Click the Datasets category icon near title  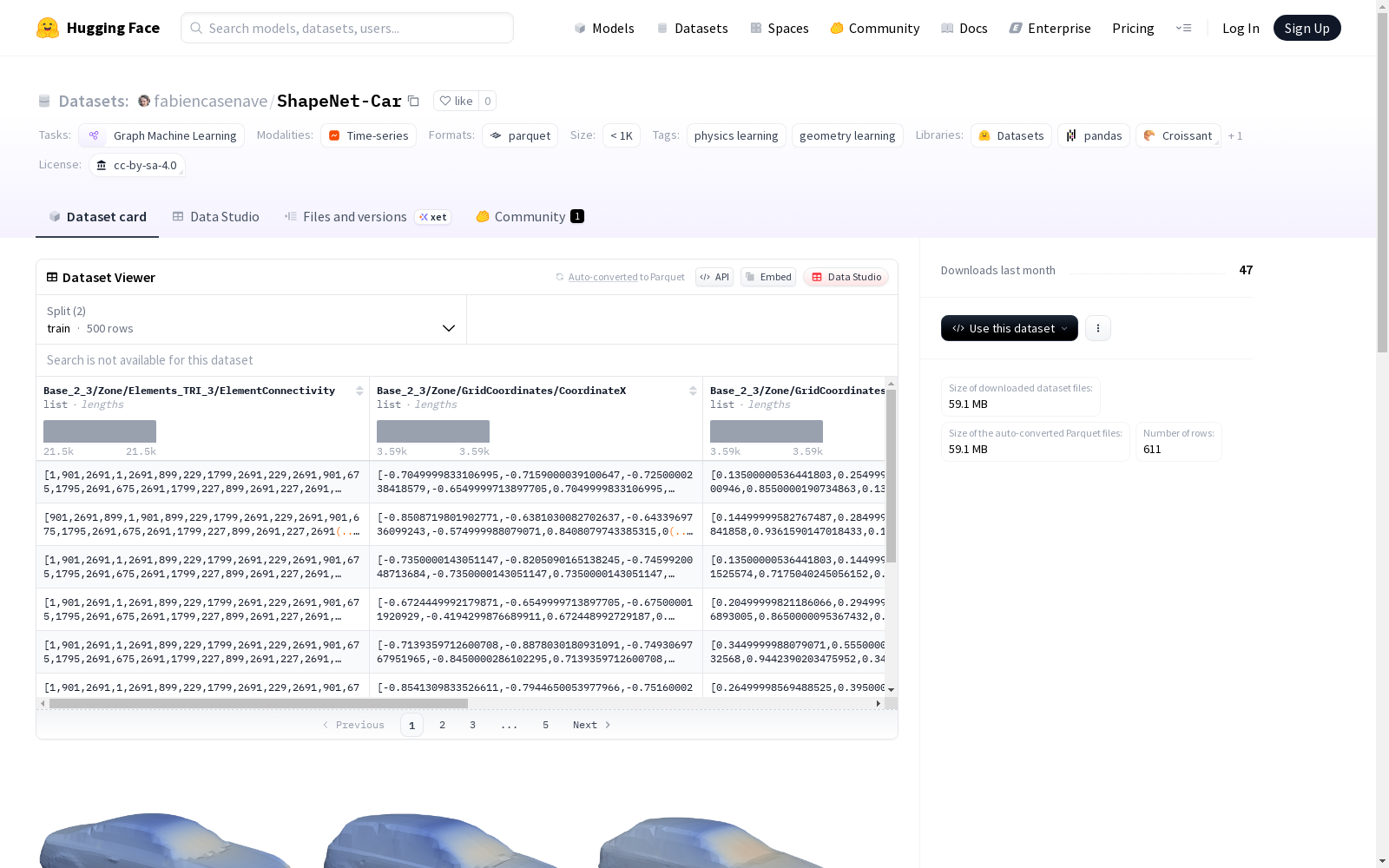tap(44, 101)
